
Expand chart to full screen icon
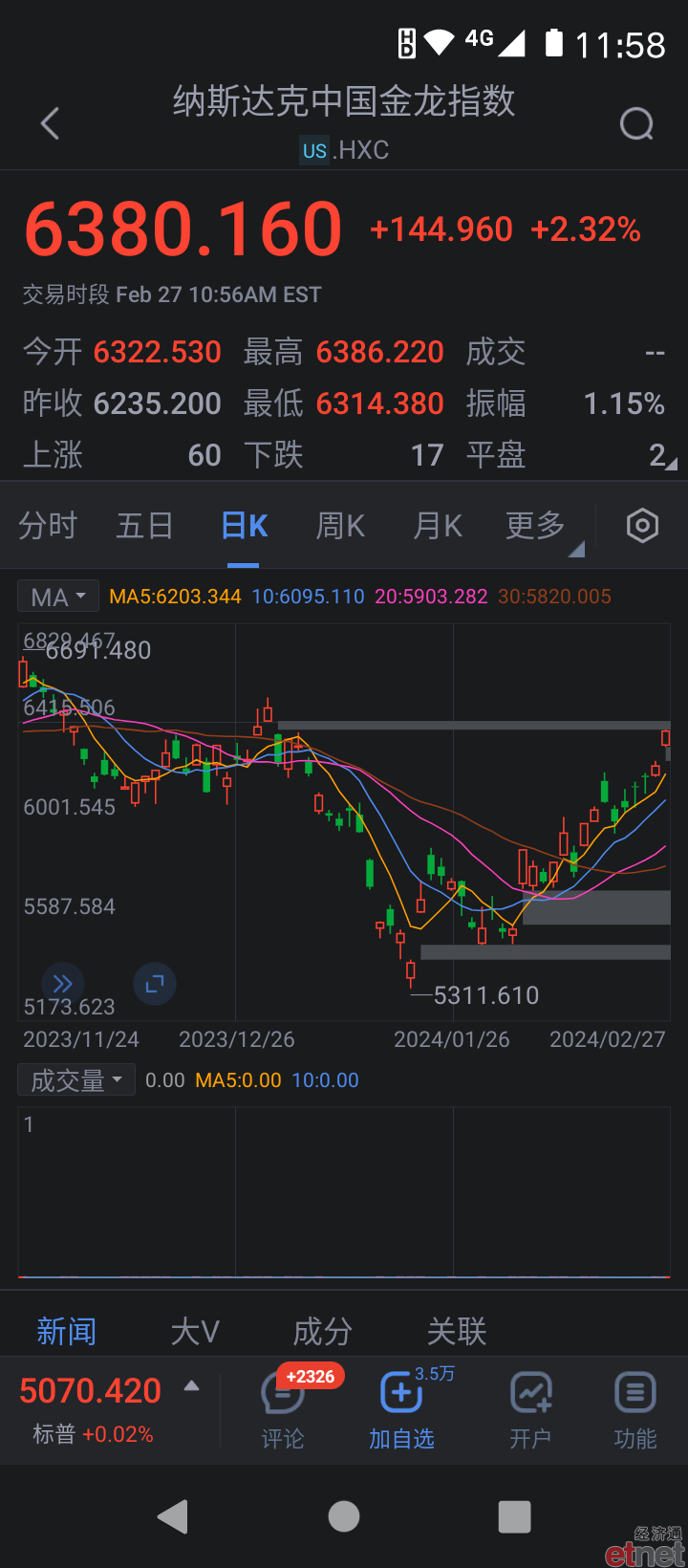(x=155, y=984)
